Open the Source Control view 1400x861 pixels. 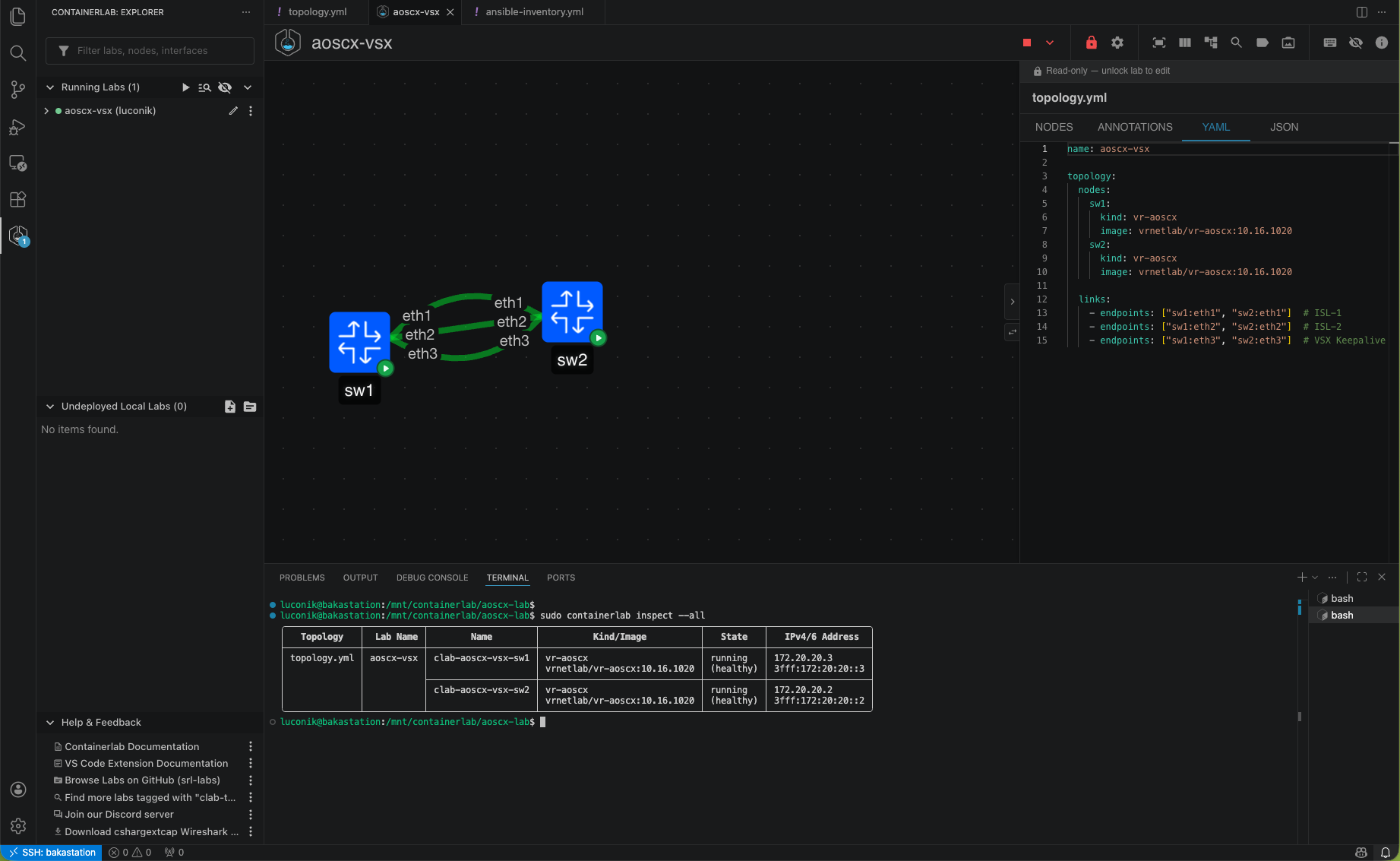[17, 90]
